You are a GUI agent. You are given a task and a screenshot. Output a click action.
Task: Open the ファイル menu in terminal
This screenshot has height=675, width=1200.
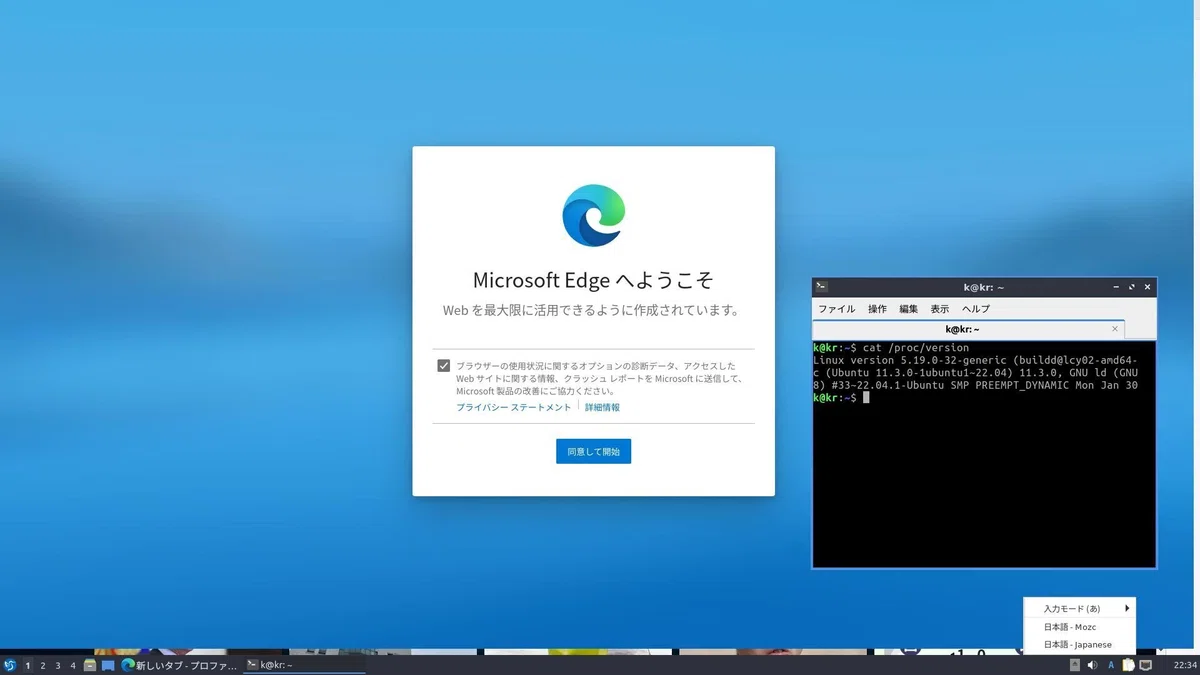[x=837, y=309]
